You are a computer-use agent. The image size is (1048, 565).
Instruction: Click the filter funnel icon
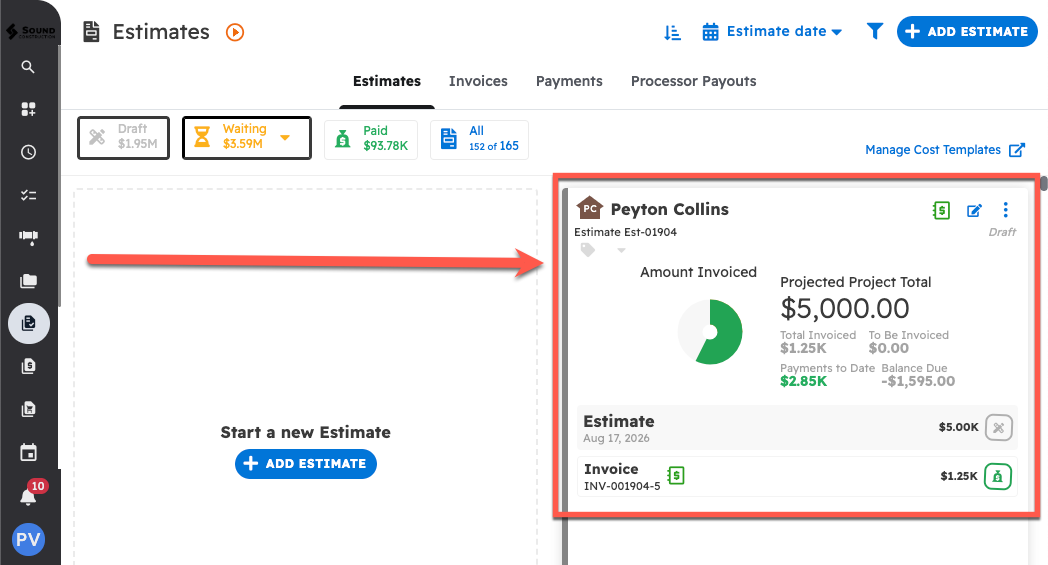click(875, 31)
